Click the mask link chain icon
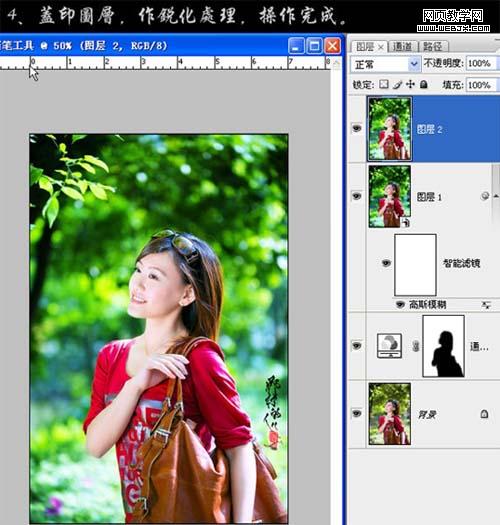500x525 pixels. point(416,346)
